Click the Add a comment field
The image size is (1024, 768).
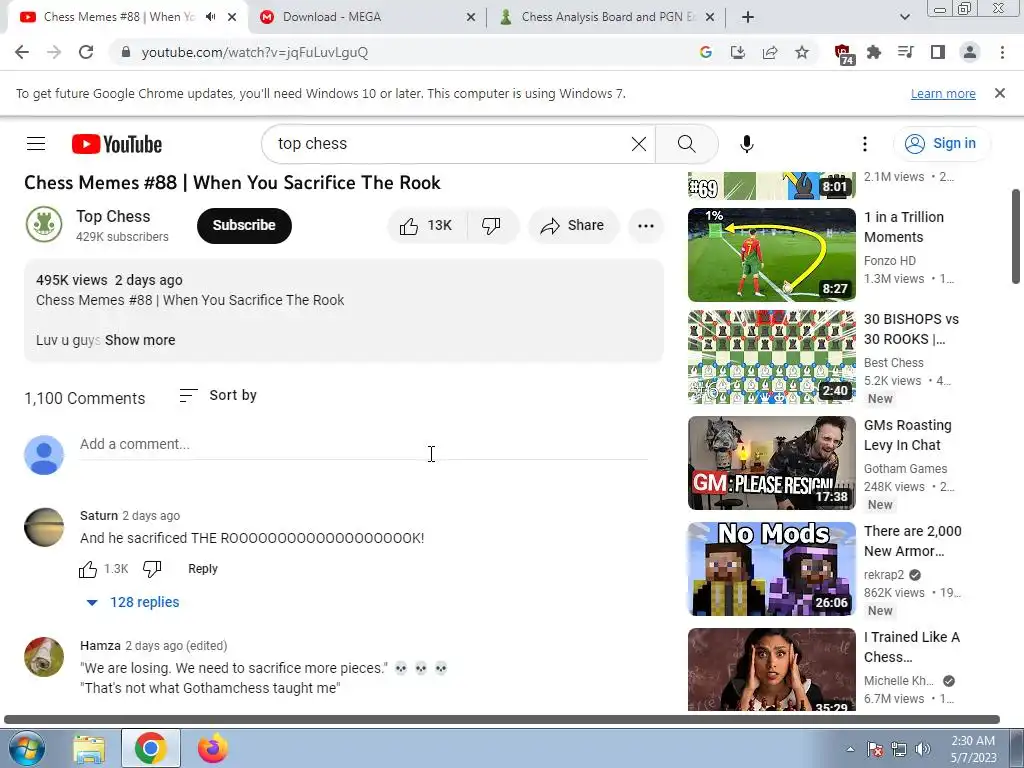pyautogui.click(x=363, y=445)
